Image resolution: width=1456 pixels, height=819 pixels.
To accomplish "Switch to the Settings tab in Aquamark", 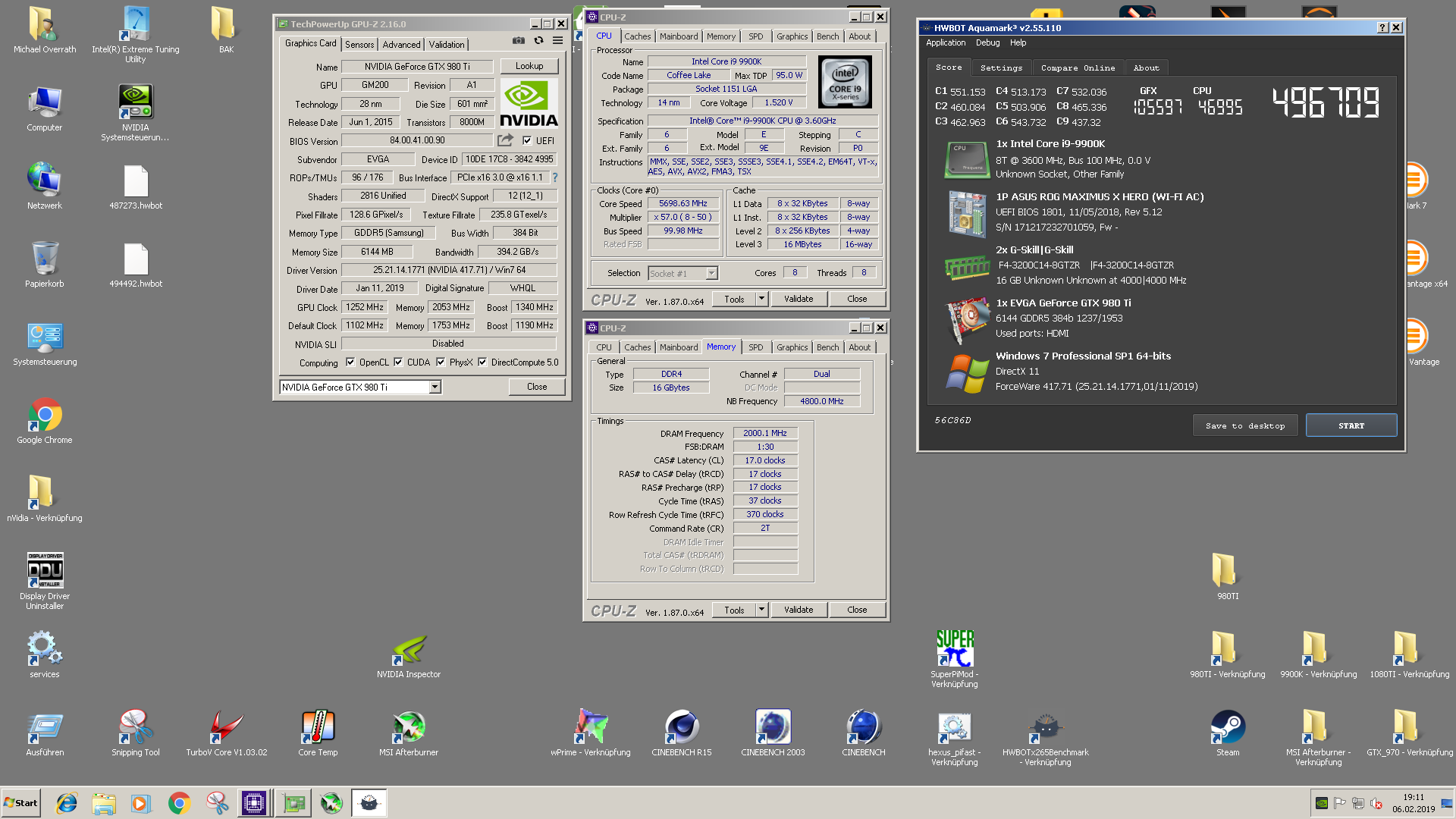I will [1001, 67].
